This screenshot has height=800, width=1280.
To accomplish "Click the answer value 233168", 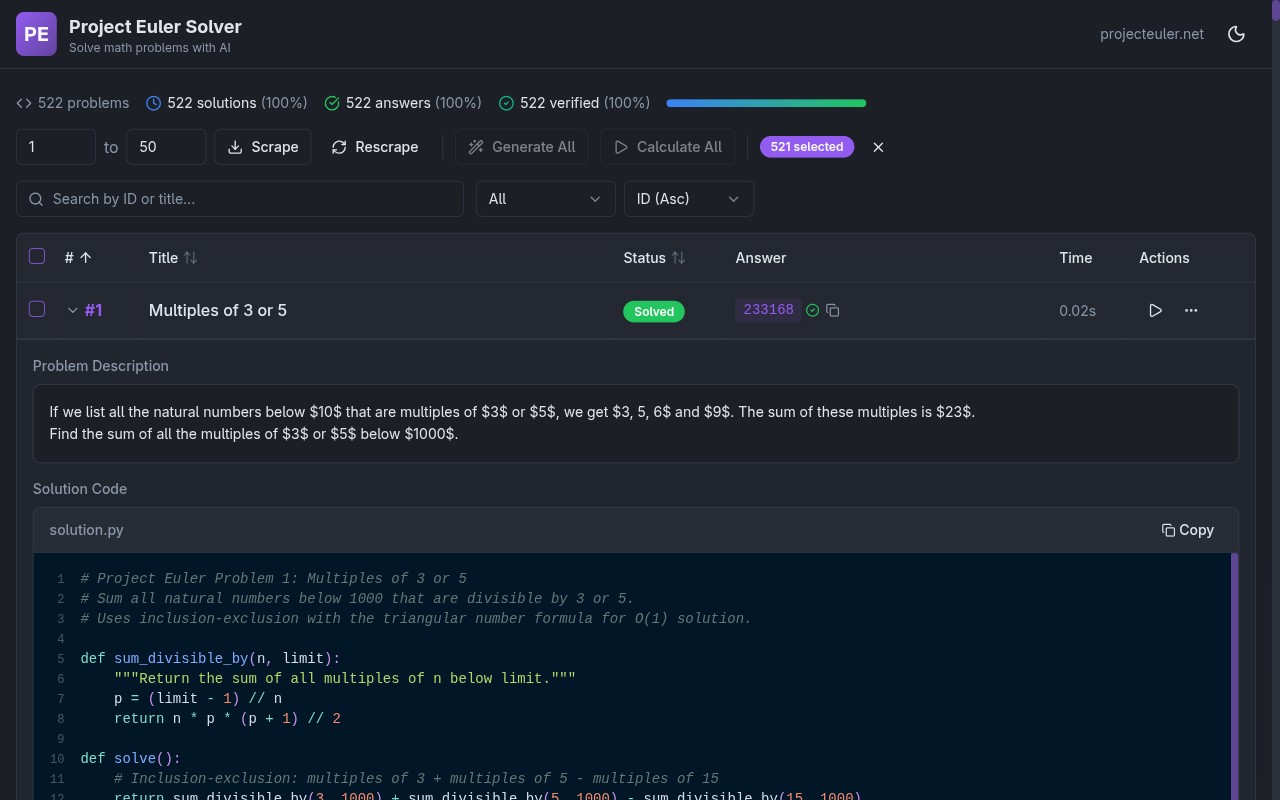I will pyautogui.click(x=768, y=310).
